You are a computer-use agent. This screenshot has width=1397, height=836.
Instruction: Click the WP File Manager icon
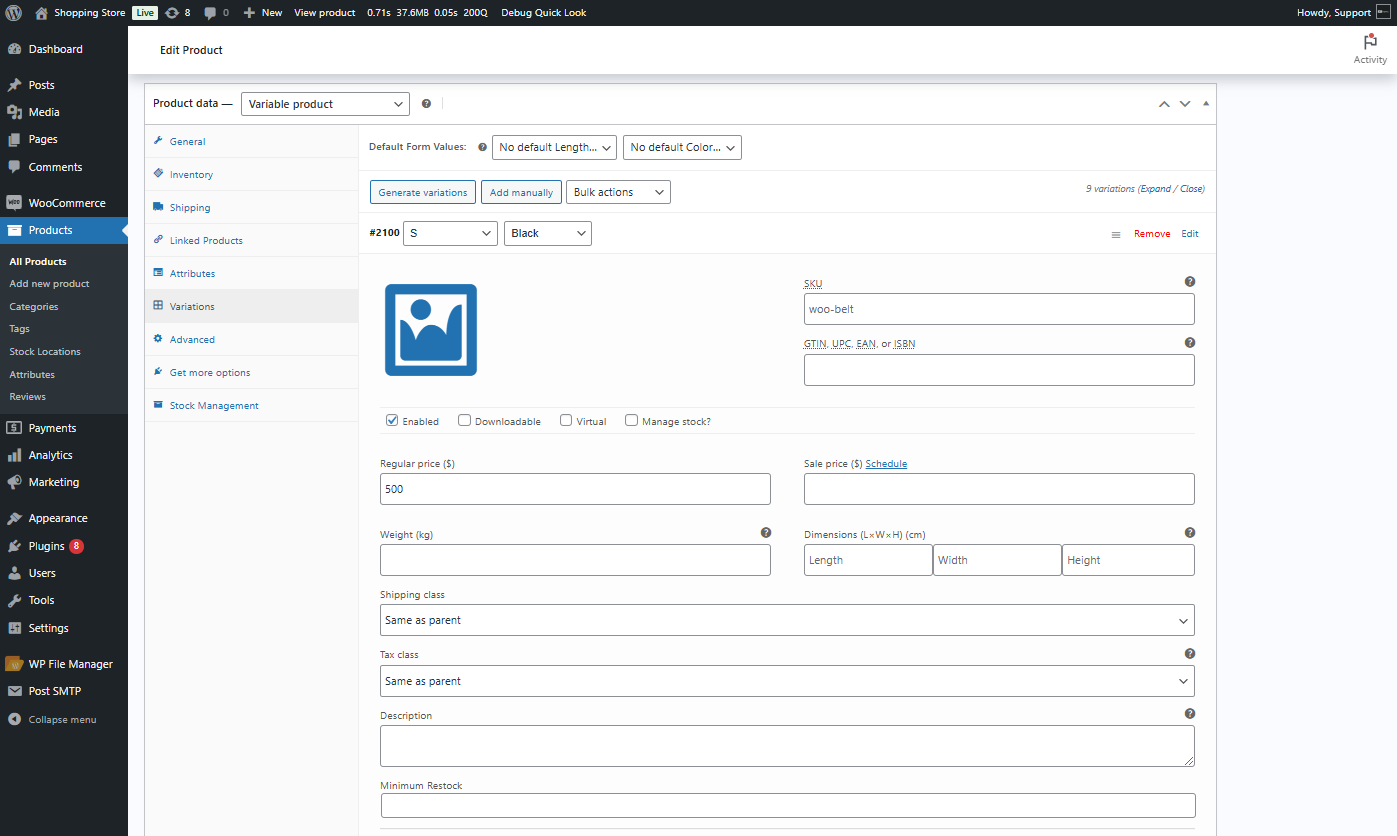point(14,664)
